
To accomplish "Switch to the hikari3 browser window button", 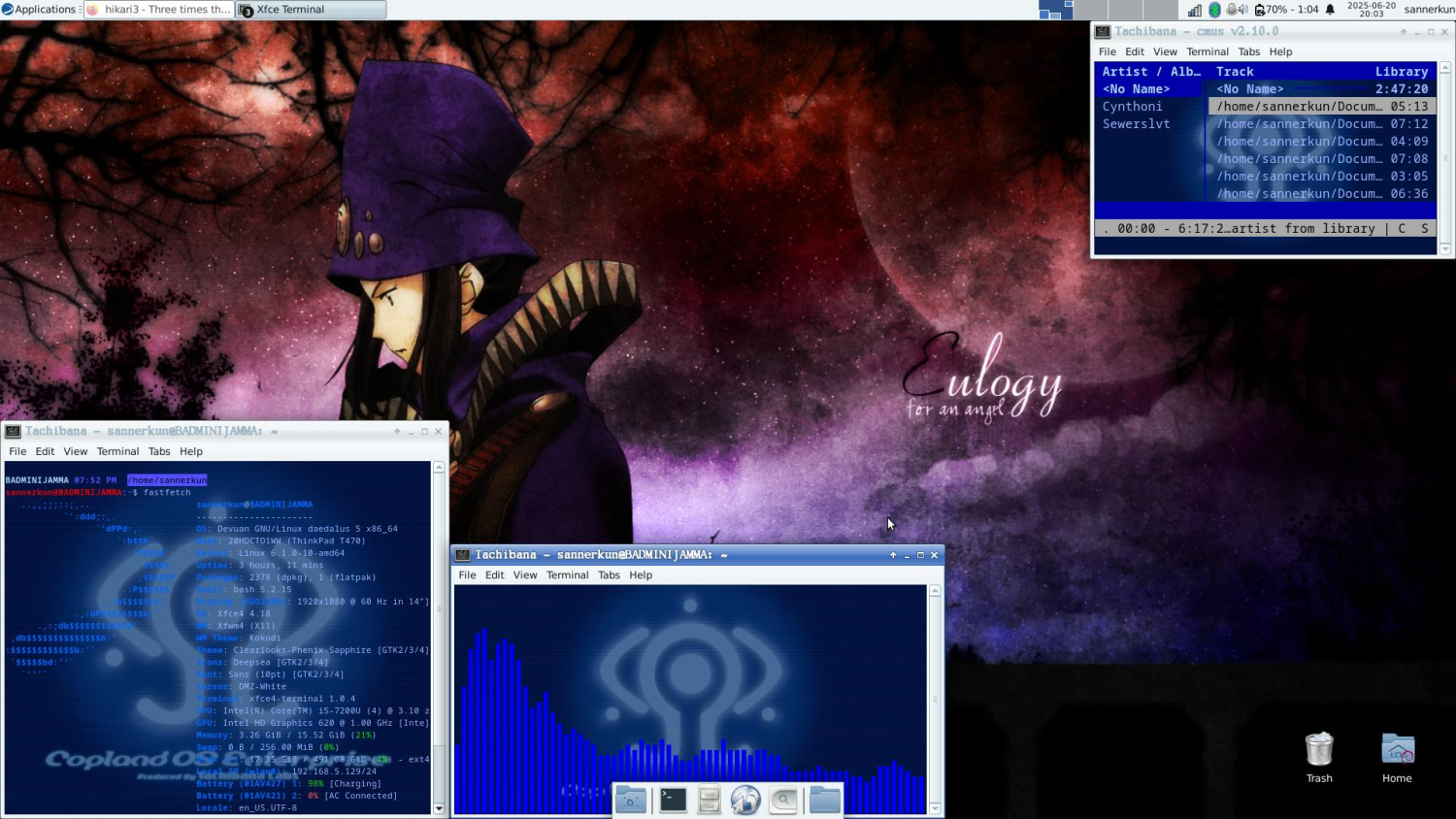I will [158, 10].
